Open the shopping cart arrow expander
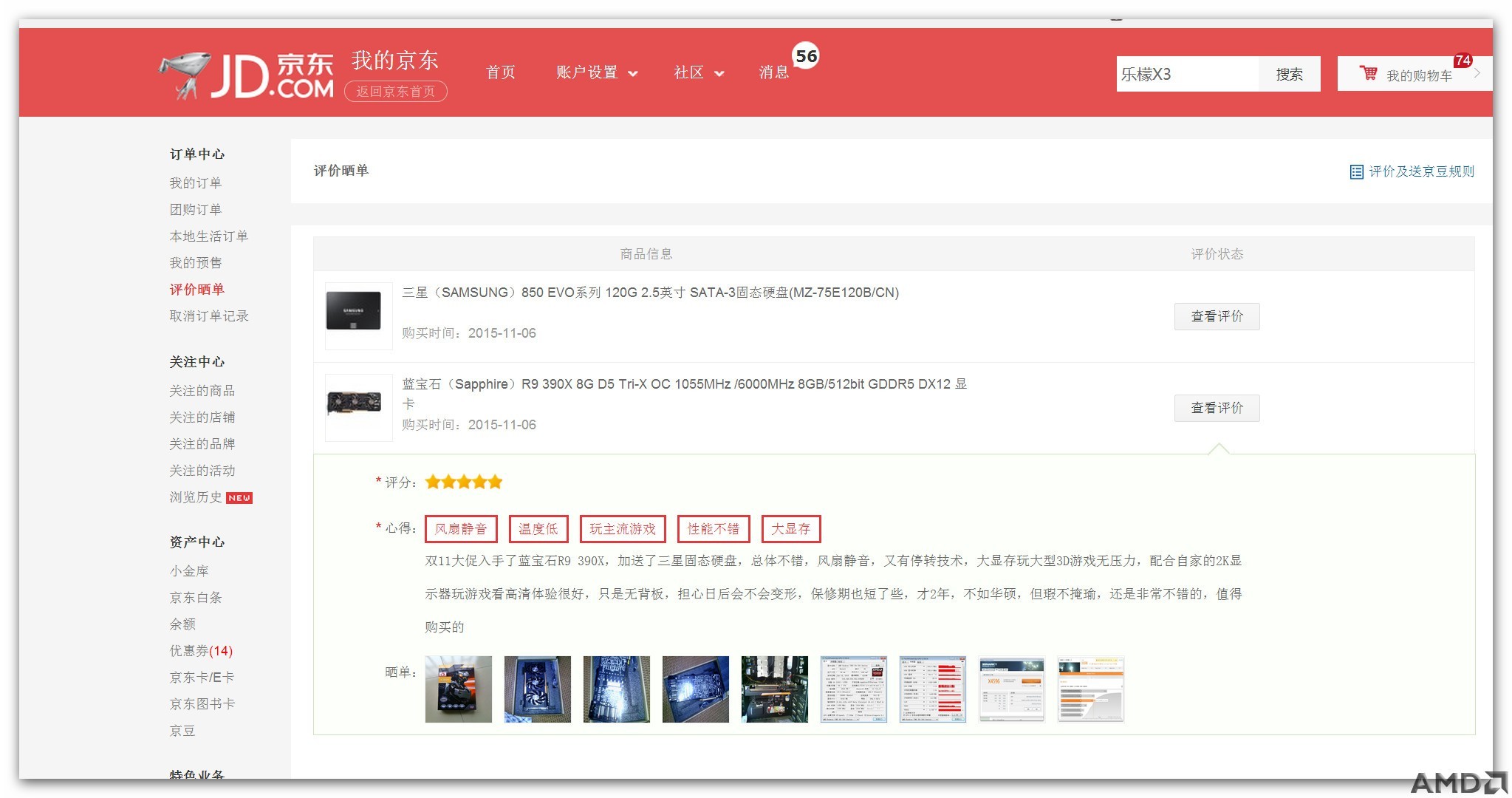This screenshot has height=798, width=1512. point(1477,72)
